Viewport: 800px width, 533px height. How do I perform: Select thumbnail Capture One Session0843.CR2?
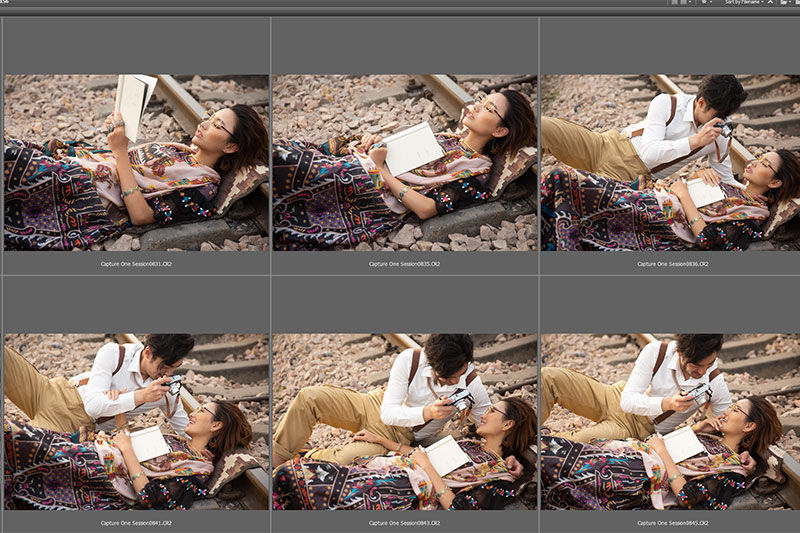(405, 422)
